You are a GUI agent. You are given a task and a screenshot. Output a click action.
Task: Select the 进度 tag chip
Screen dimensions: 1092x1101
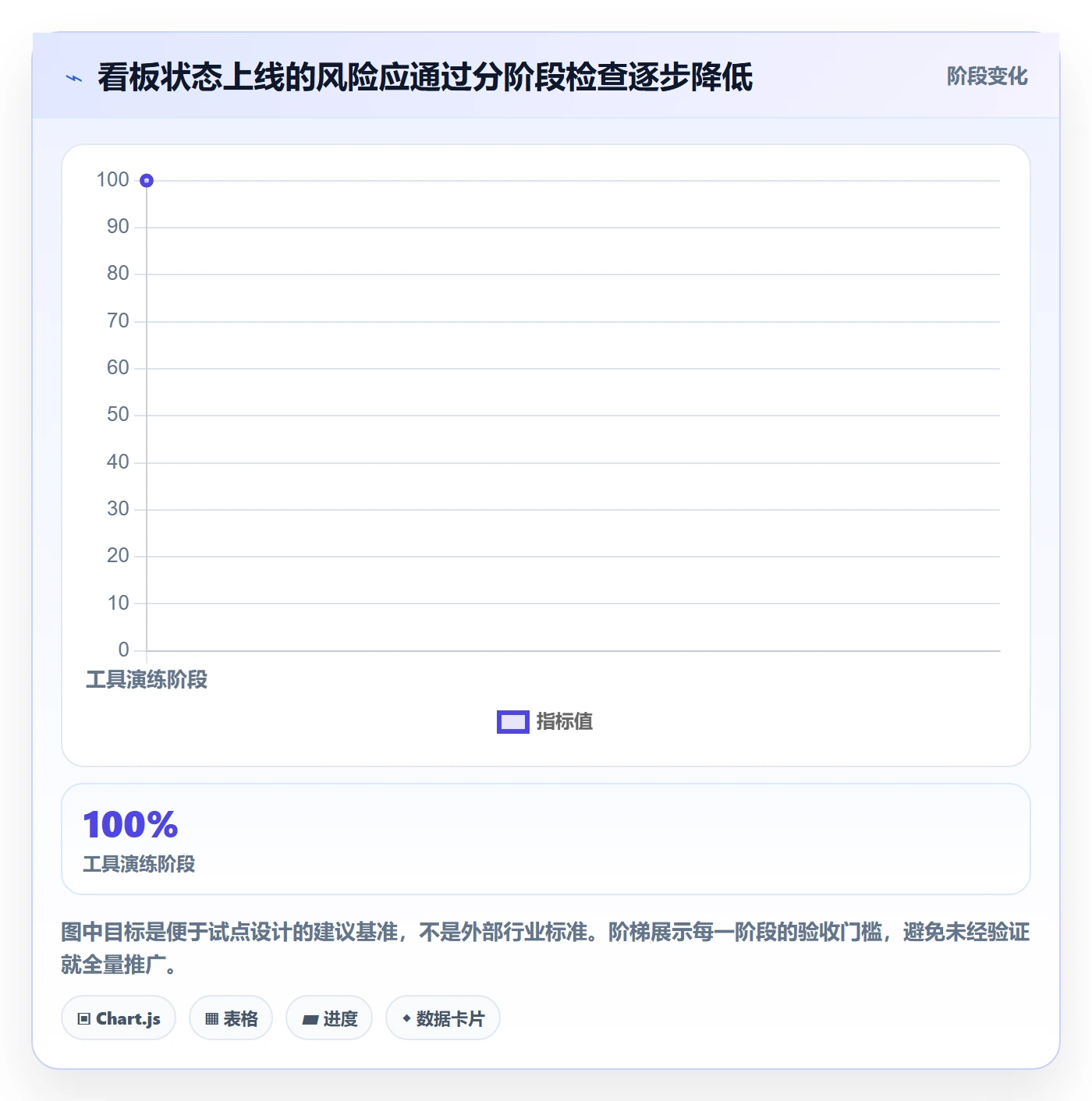[329, 1018]
